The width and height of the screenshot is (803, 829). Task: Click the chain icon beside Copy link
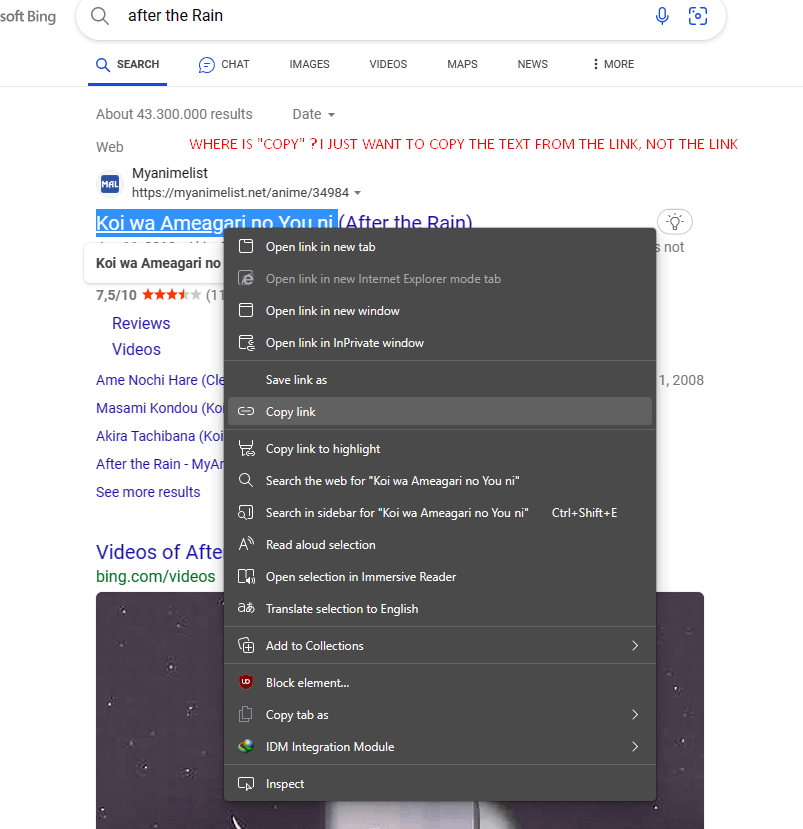[246, 411]
